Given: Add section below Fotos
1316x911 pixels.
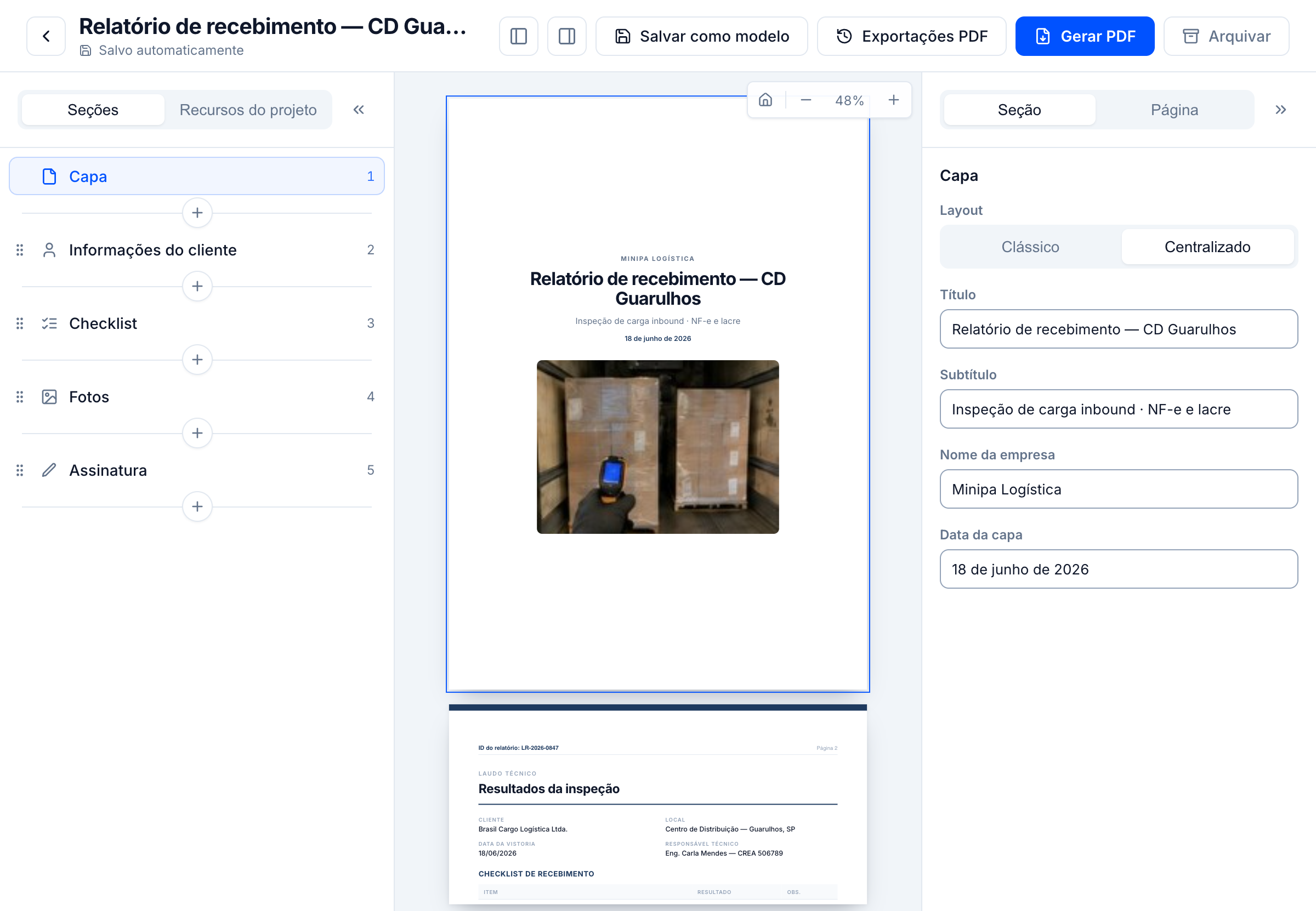Looking at the screenshot, I should point(197,433).
